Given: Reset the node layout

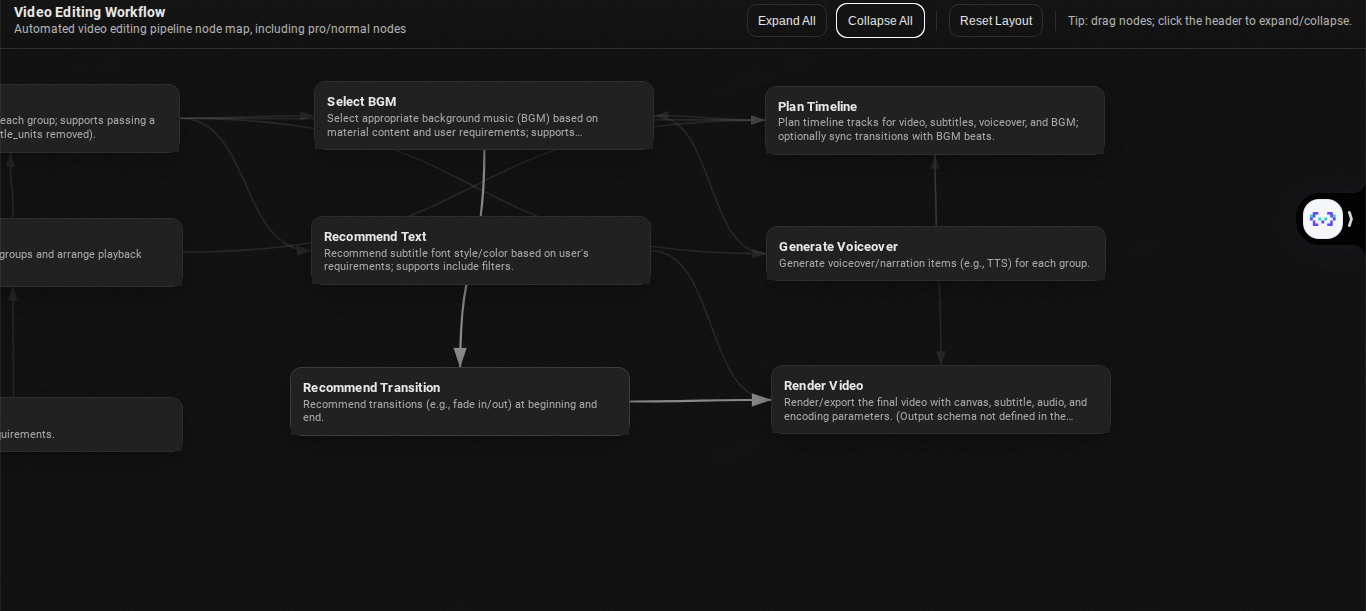Looking at the screenshot, I should (x=996, y=21).
